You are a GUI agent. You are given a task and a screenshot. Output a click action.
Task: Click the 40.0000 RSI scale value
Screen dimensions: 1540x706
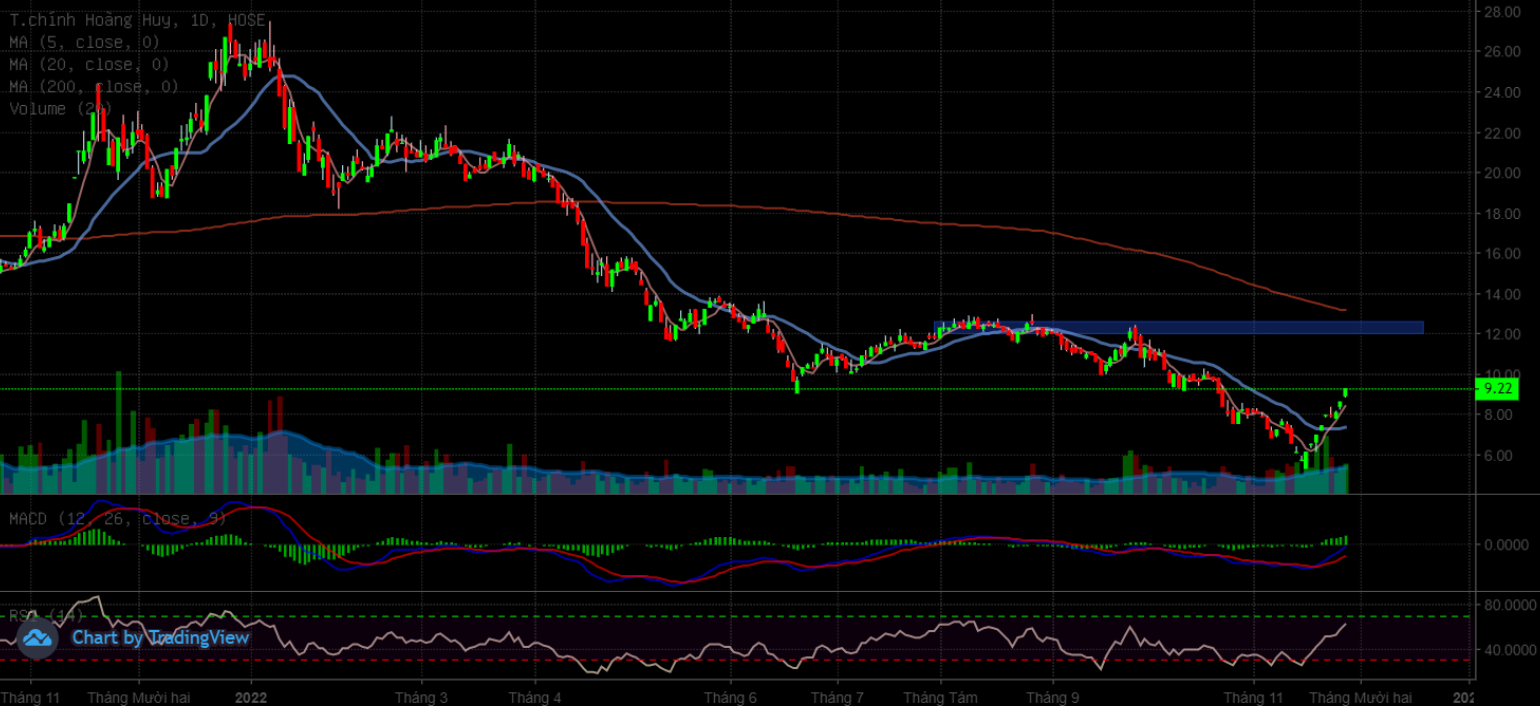click(1506, 650)
